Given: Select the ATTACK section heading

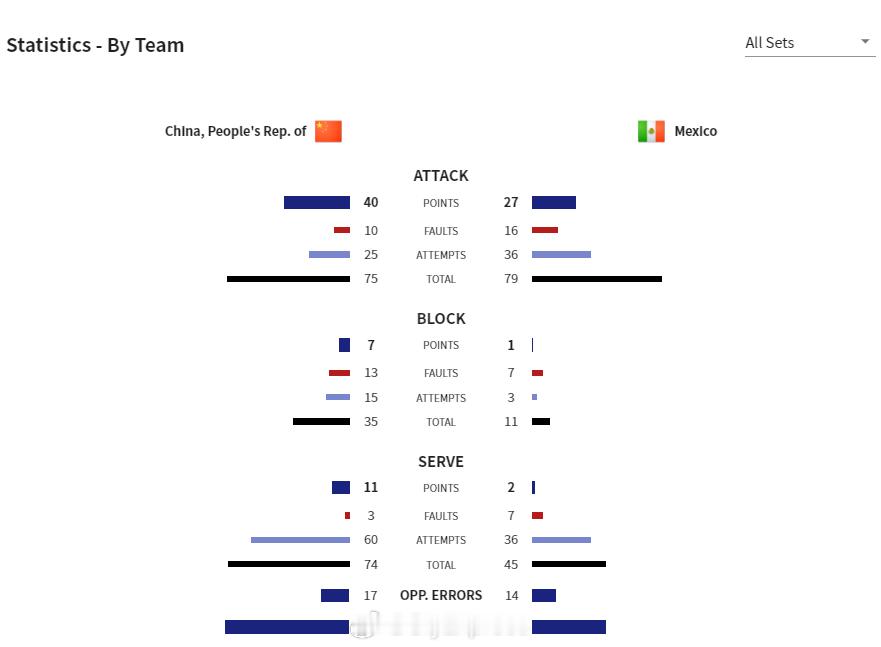Looking at the screenshot, I should click(441, 176).
